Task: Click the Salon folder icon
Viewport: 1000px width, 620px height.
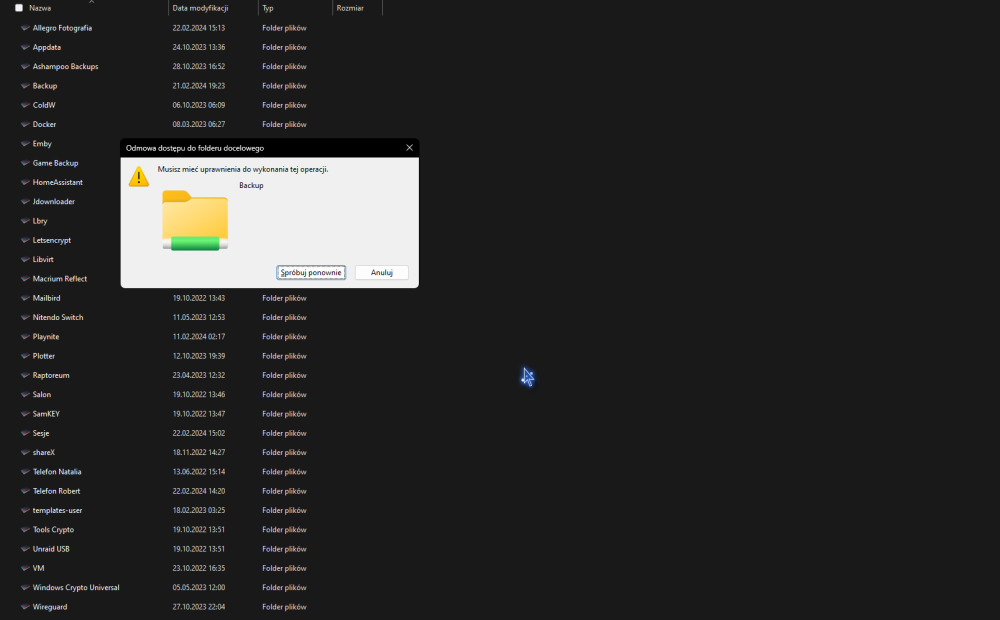Action: point(26,394)
